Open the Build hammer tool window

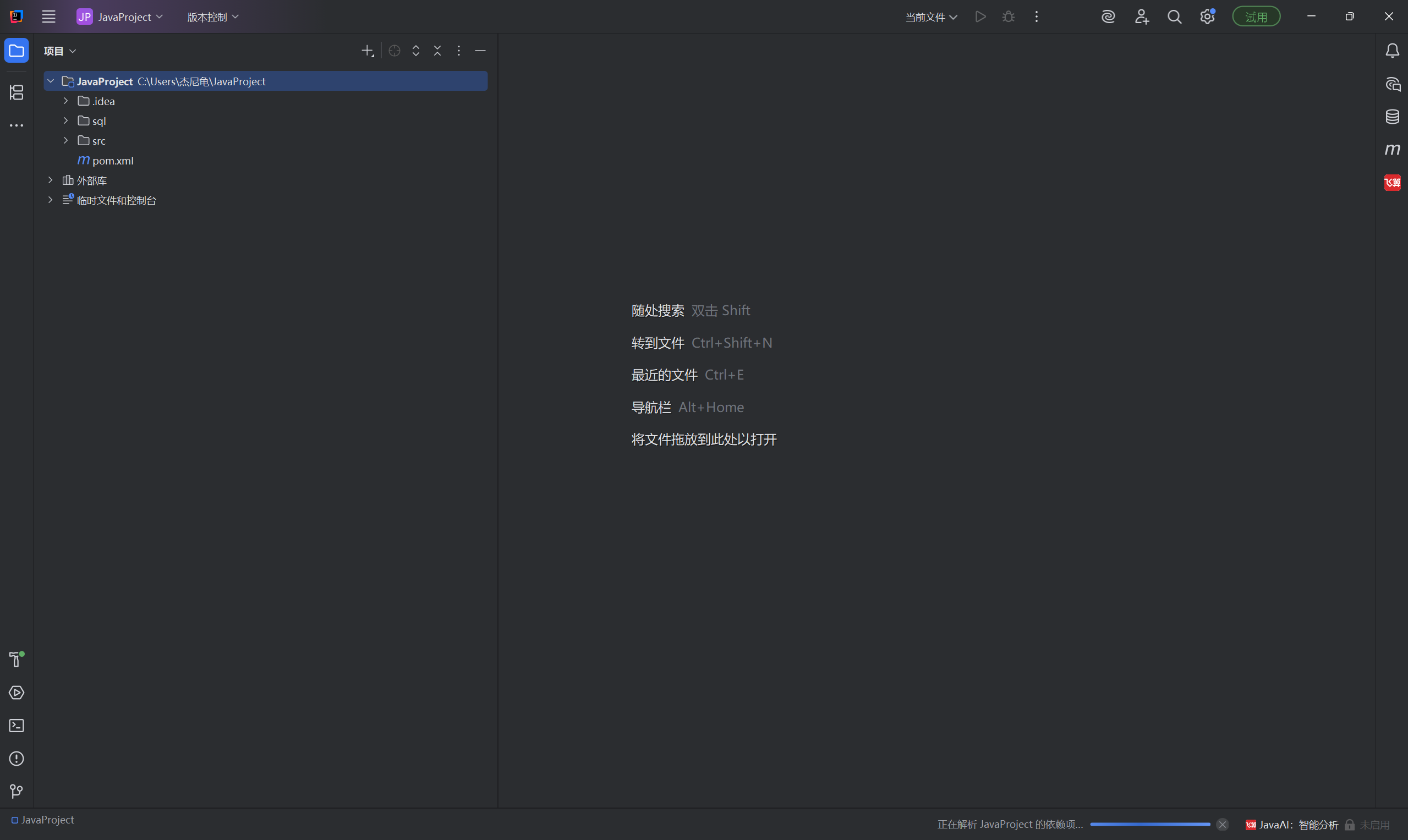point(17,660)
